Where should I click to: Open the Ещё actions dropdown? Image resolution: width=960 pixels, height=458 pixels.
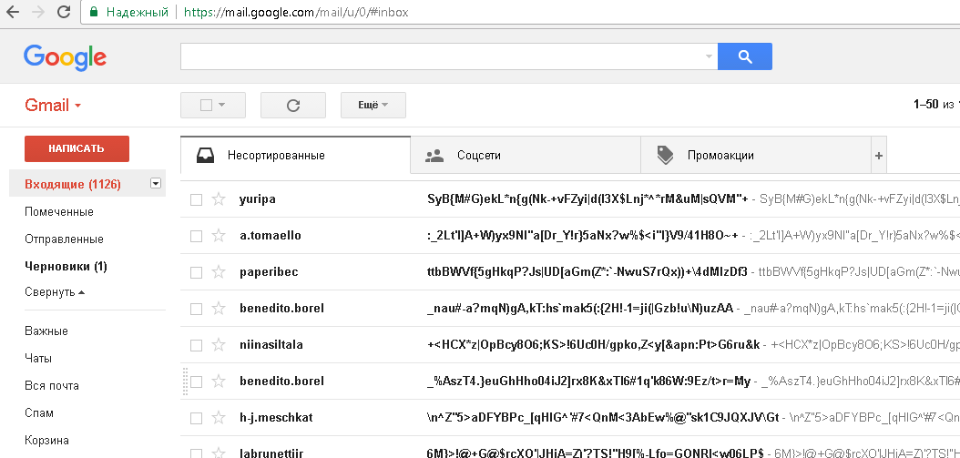pos(372,105)
